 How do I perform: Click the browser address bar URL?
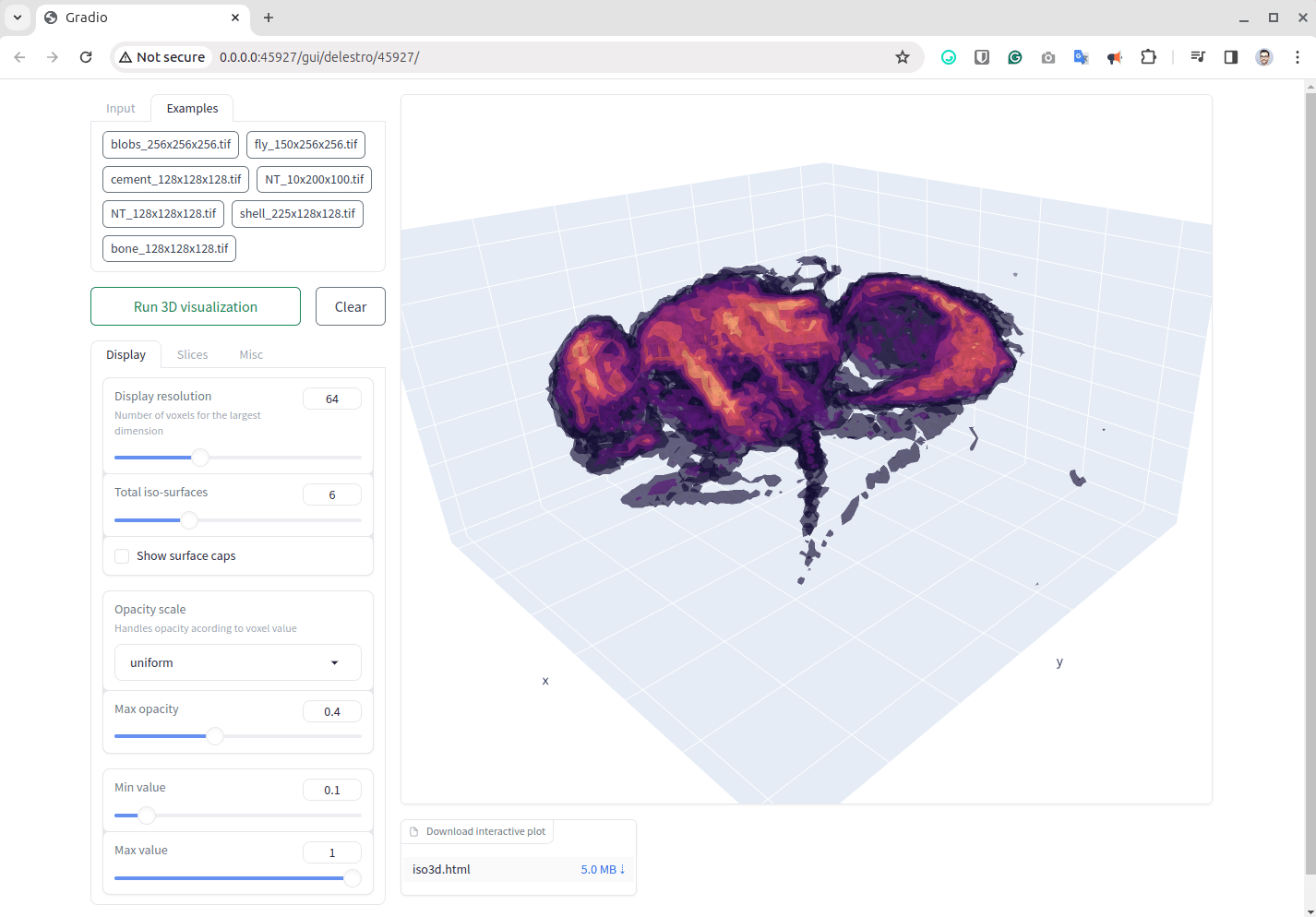coord(319,57)
